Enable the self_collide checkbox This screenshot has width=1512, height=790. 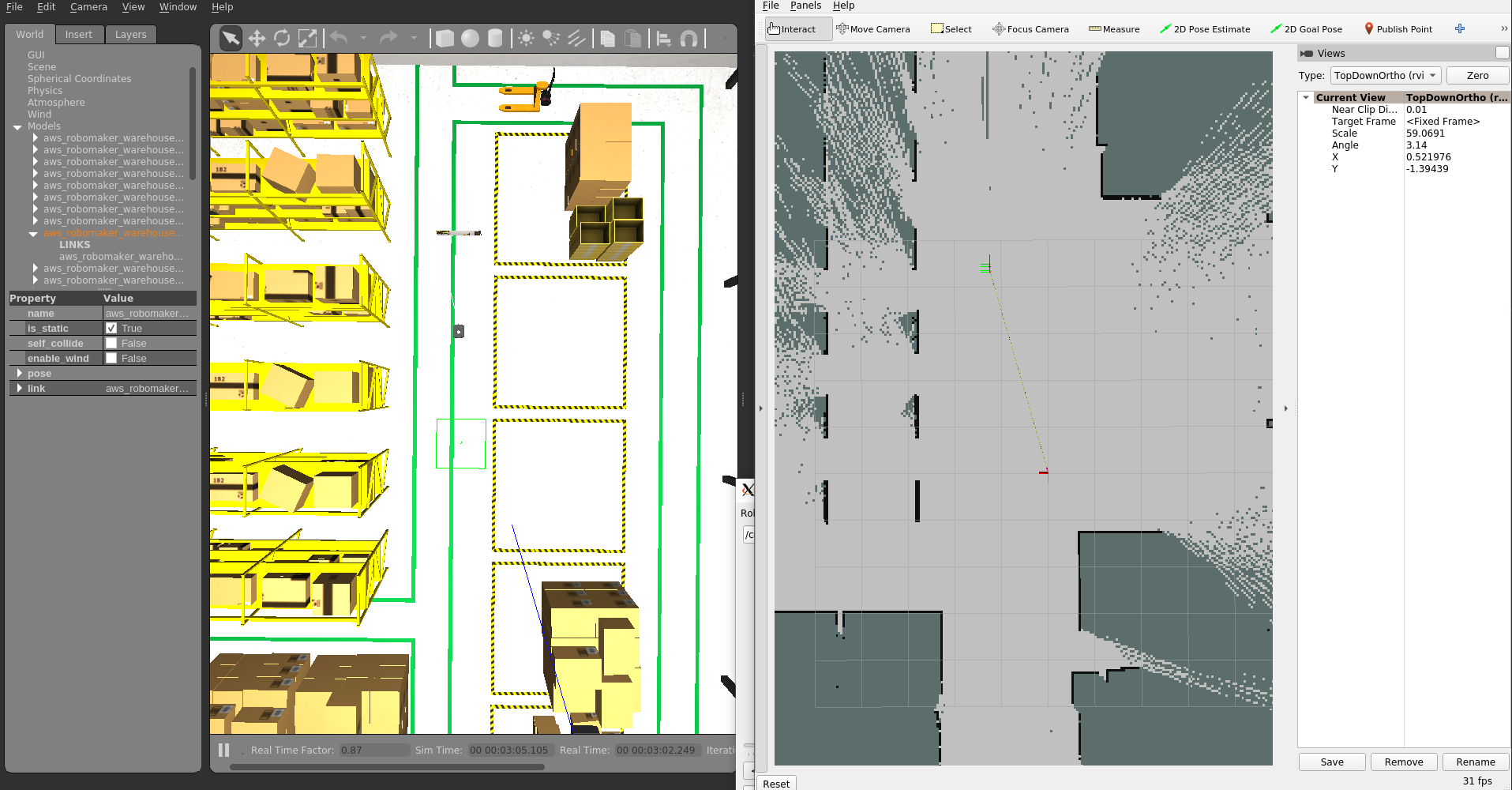[111, 343]
